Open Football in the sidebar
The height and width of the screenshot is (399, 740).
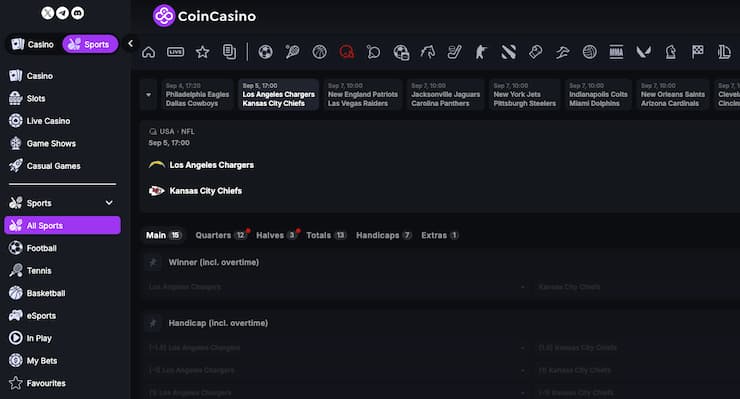[x=62, y=248]
